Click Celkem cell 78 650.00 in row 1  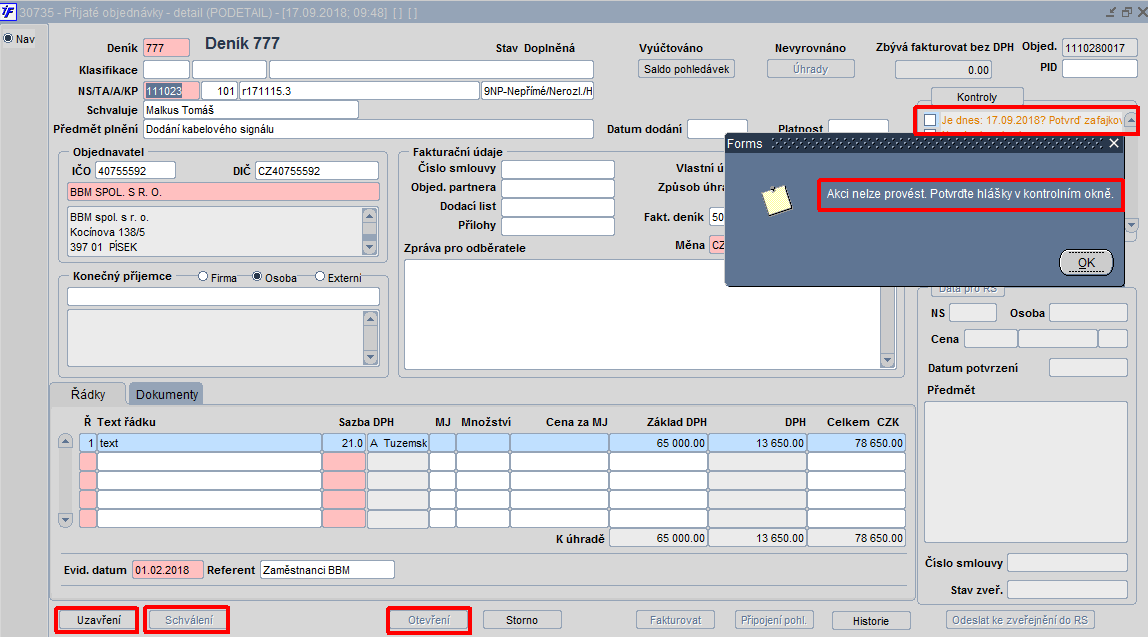click(856, 443)
